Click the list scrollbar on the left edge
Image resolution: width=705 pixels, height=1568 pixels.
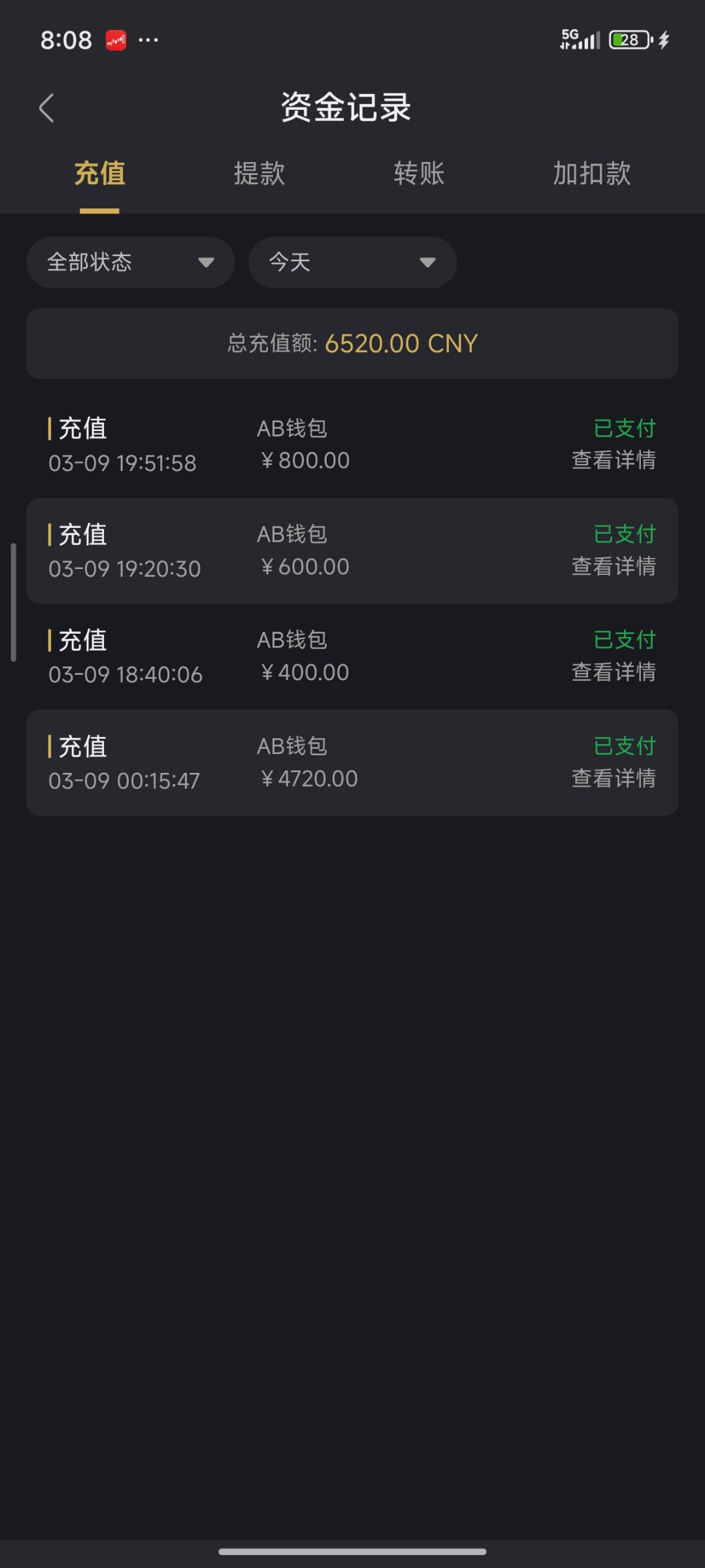tap(13, 602)
